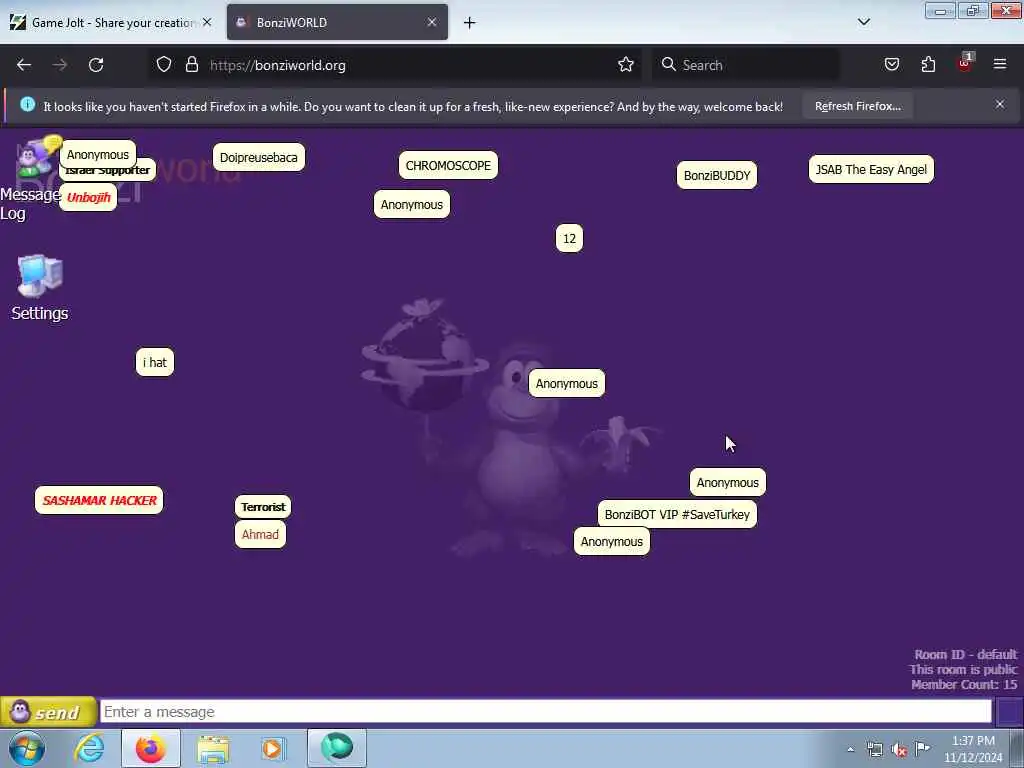1024x768 pixels.
Task: Open the Settings computer icon
Action: point(40,276)
